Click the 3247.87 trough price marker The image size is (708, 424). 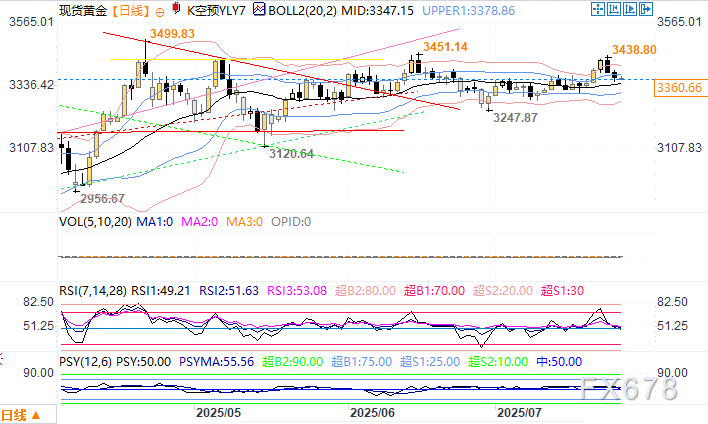click(x=514, y=117)
